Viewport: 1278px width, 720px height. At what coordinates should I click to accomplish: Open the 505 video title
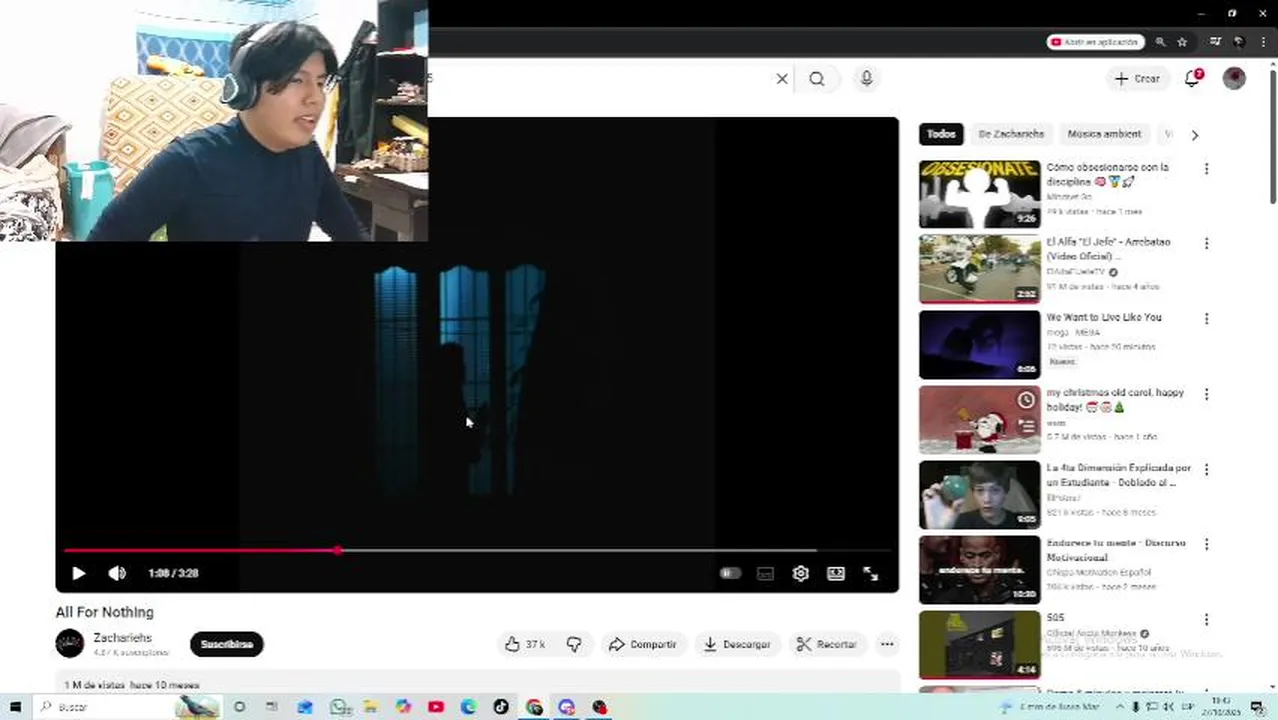click(1055, 618)
